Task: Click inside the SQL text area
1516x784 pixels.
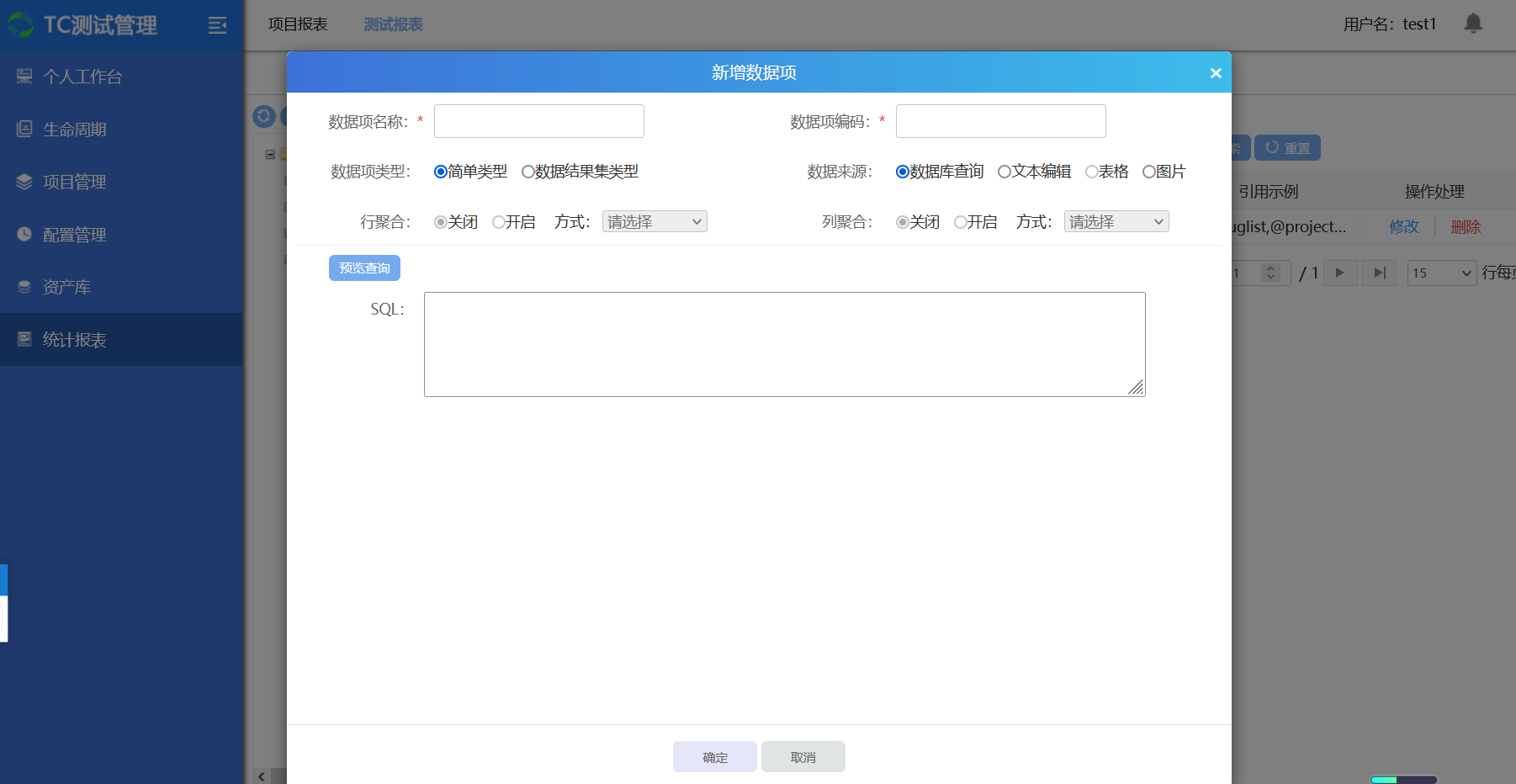Action: pyautogui.click(x=784, y=344)
